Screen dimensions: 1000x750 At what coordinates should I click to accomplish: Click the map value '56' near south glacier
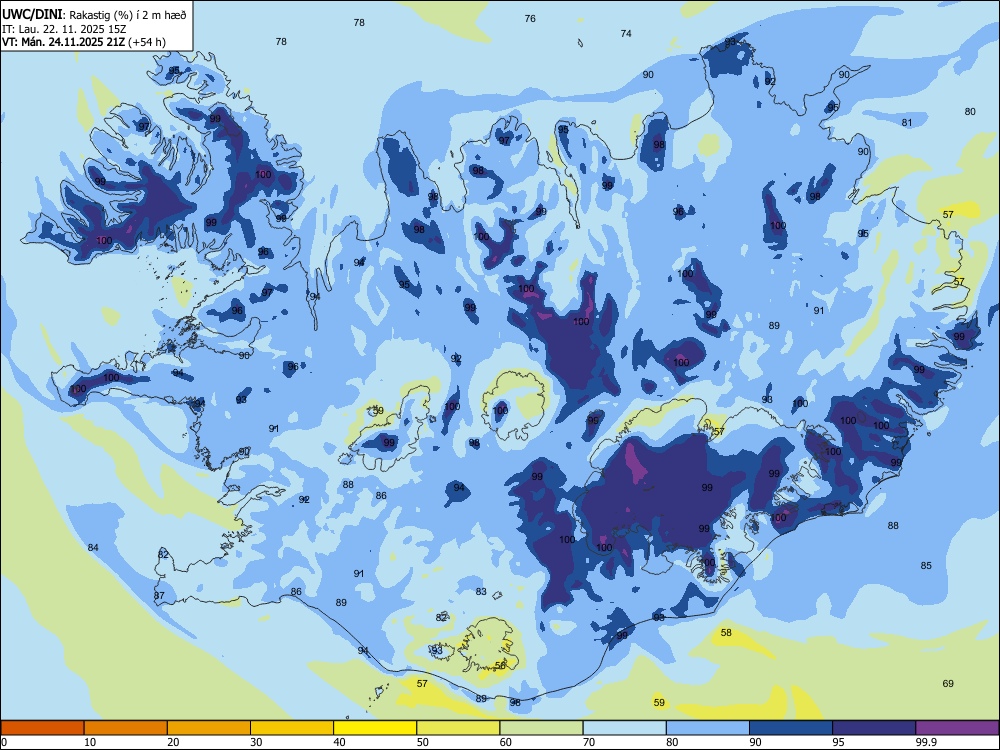coord(501,665)
